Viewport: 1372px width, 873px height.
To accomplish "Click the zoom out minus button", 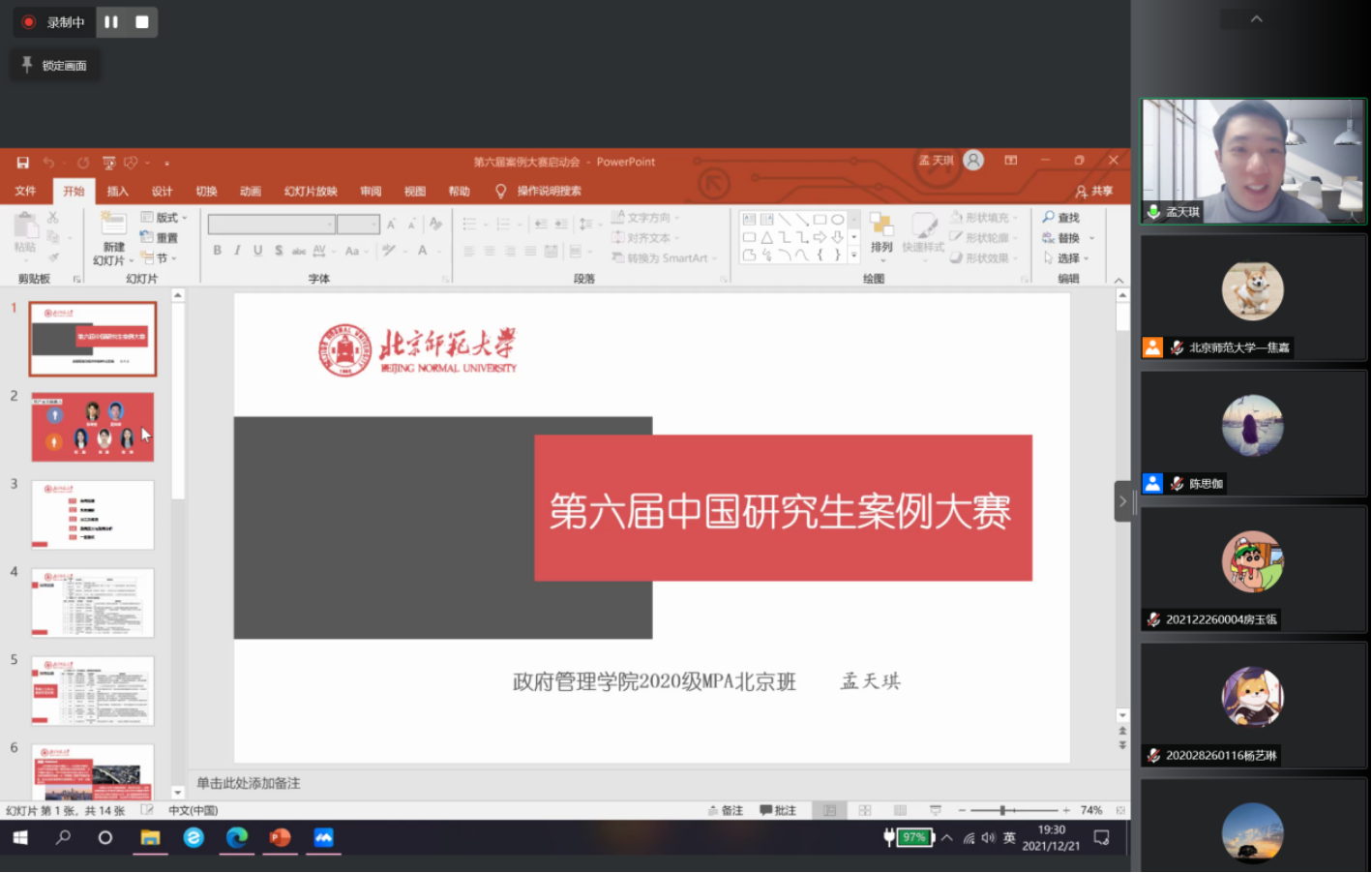I will [x=962, y=811].
